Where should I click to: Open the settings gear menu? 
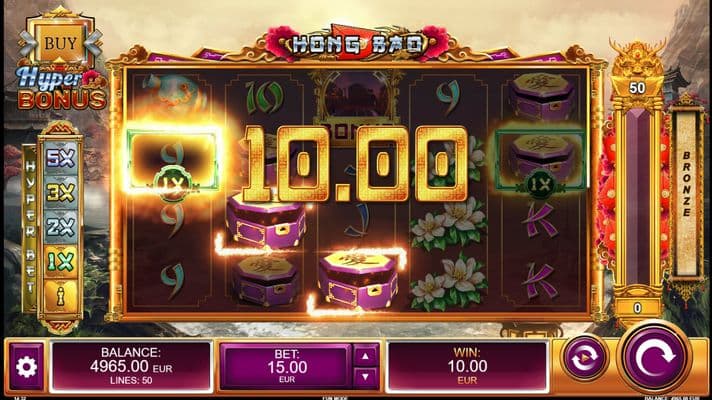tap(26, 366)
